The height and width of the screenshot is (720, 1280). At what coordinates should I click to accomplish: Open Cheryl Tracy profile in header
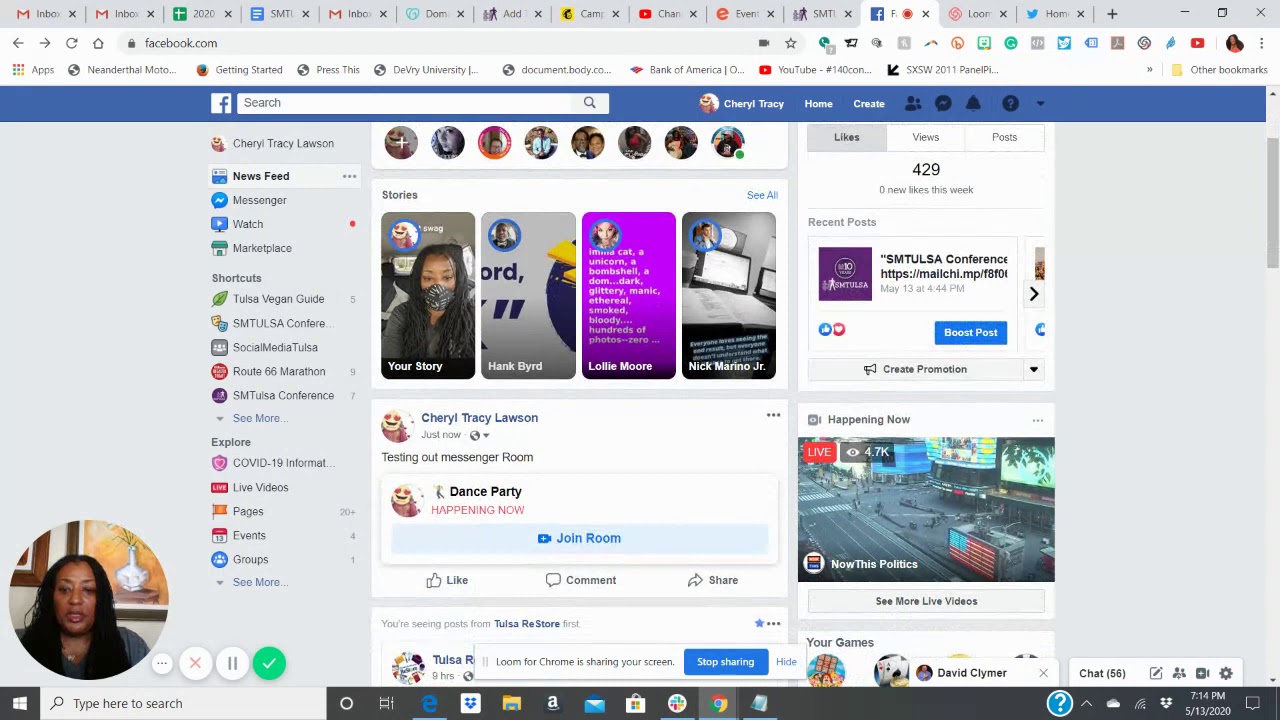[741, 104]
